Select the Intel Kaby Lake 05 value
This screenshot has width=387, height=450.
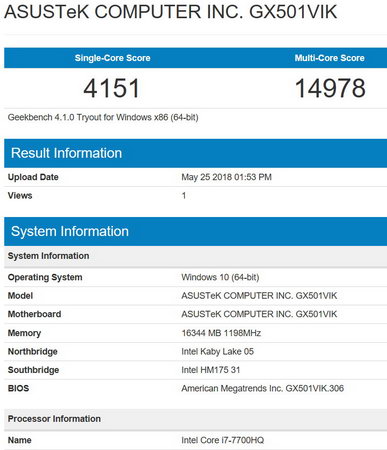[x=217, y=352]
